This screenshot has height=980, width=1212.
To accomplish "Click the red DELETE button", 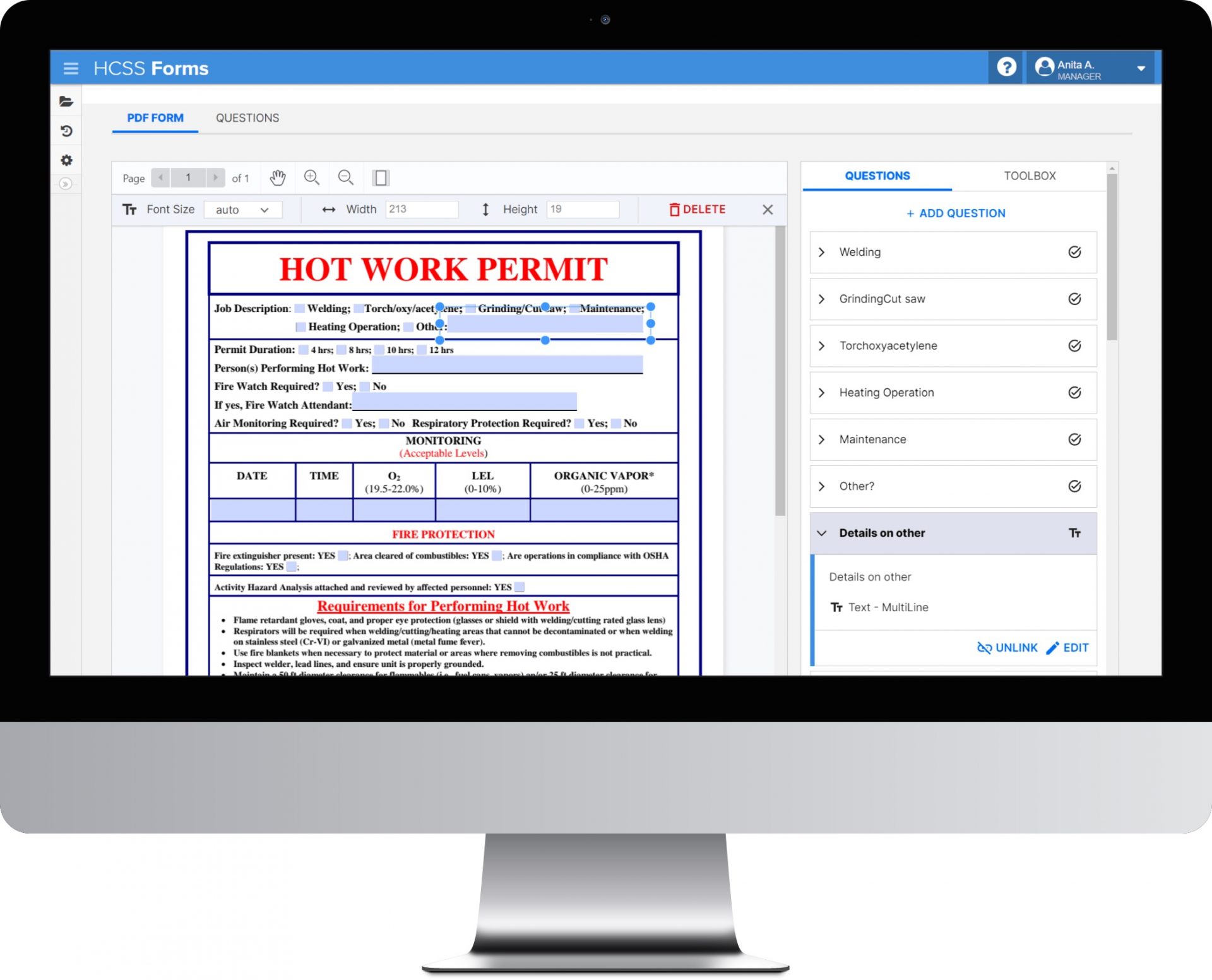I will (x=698, y=210).
